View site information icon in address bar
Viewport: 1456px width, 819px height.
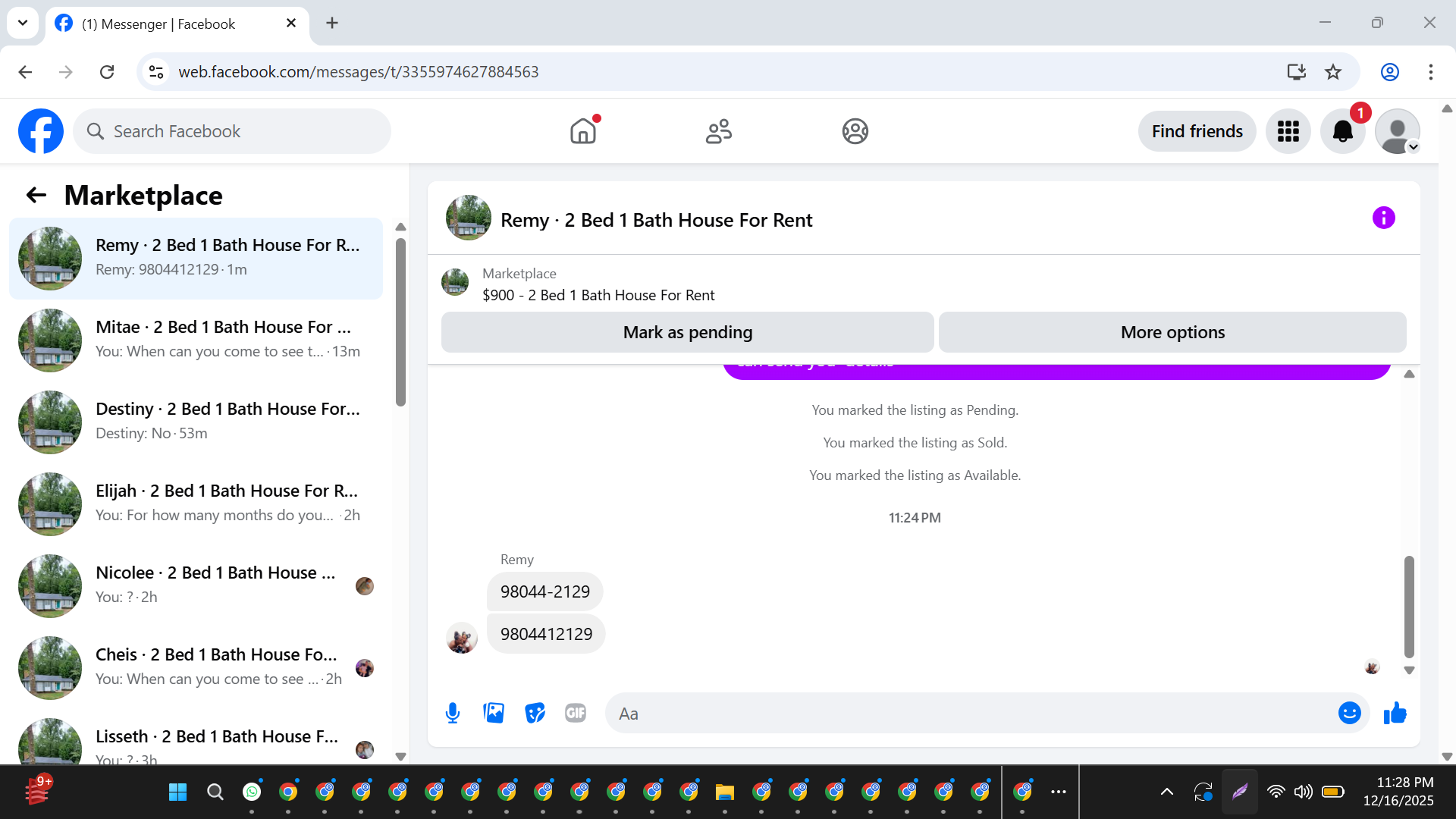pyautogui.click(x=156, y=71)
